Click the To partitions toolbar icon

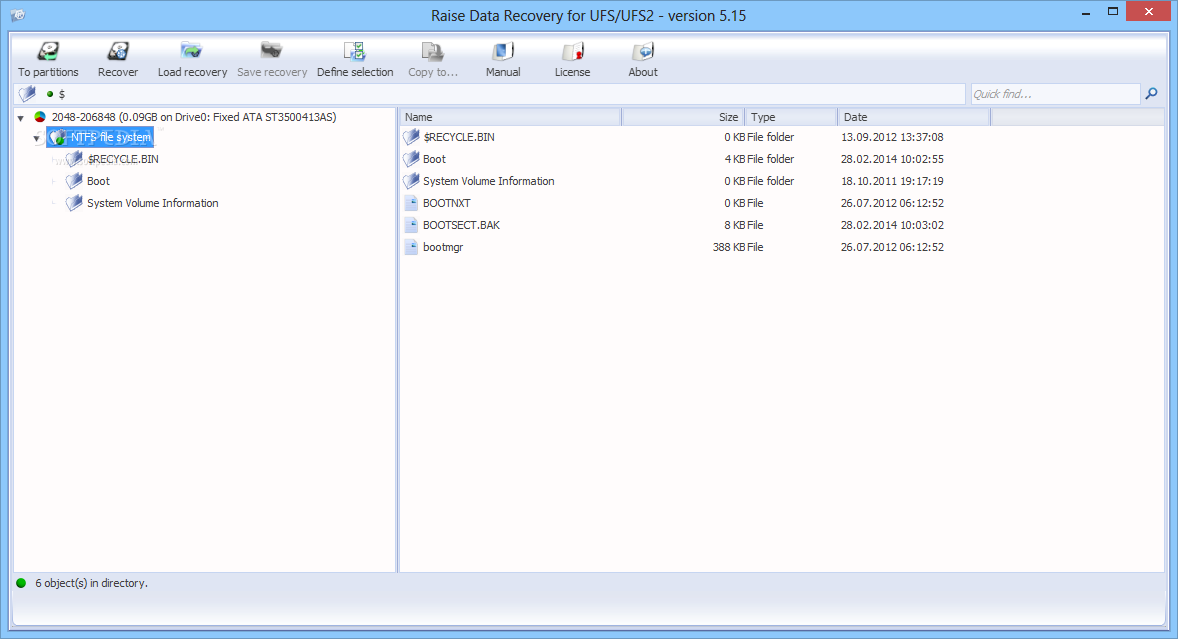48,51
